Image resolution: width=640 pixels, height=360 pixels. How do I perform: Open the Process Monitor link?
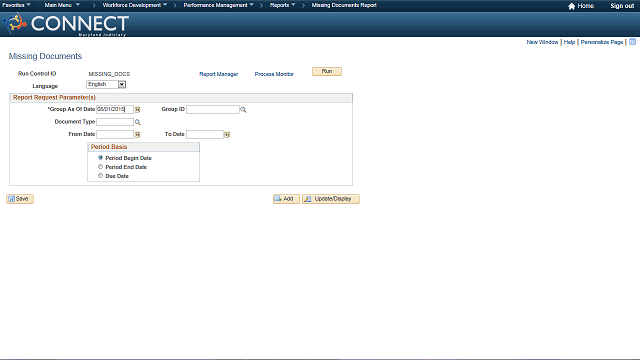click(274, 74)
